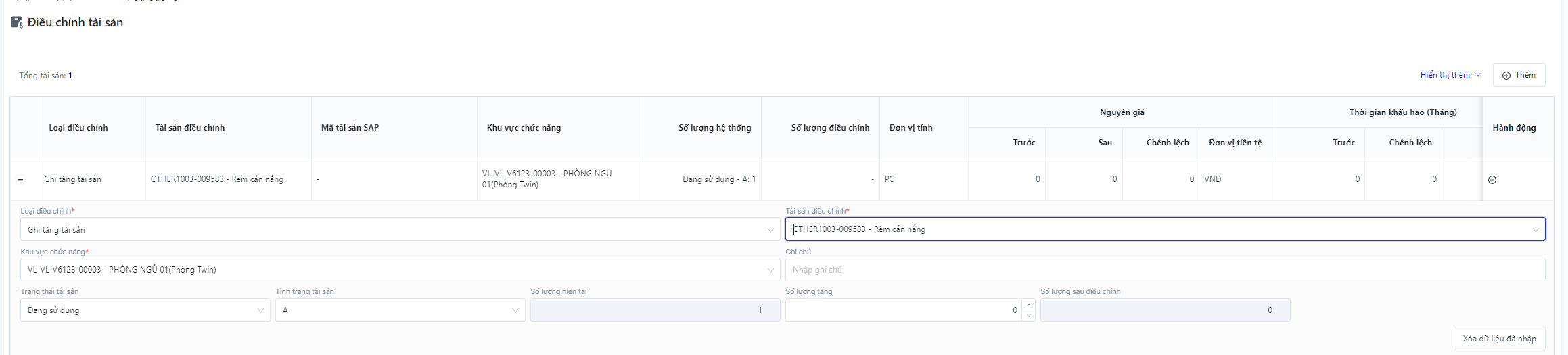Click the Số lượng hiện tại field
Image resolution: width=1568 pixels, height=355 pixels.
pyautogui.click(x=654, y=310)
